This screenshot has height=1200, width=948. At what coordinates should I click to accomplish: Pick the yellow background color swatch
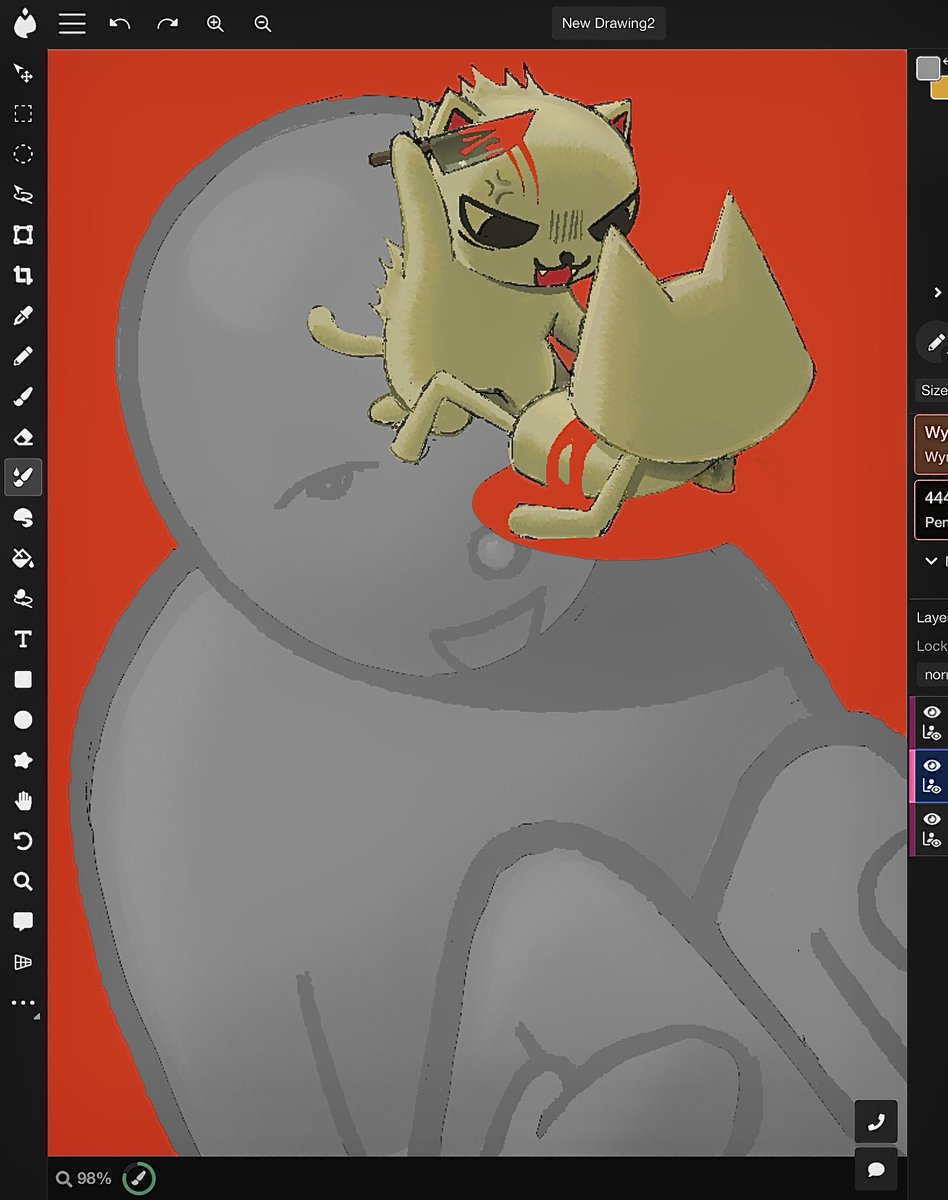click(x=940, y=89)
